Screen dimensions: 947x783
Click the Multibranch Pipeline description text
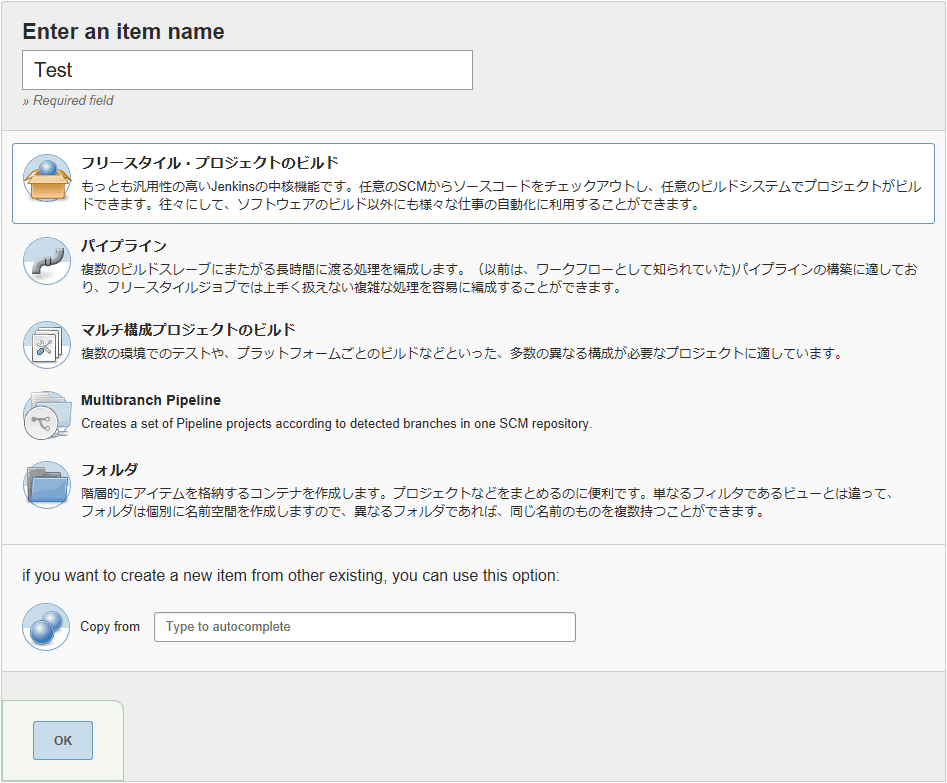[x=336, y=424]
